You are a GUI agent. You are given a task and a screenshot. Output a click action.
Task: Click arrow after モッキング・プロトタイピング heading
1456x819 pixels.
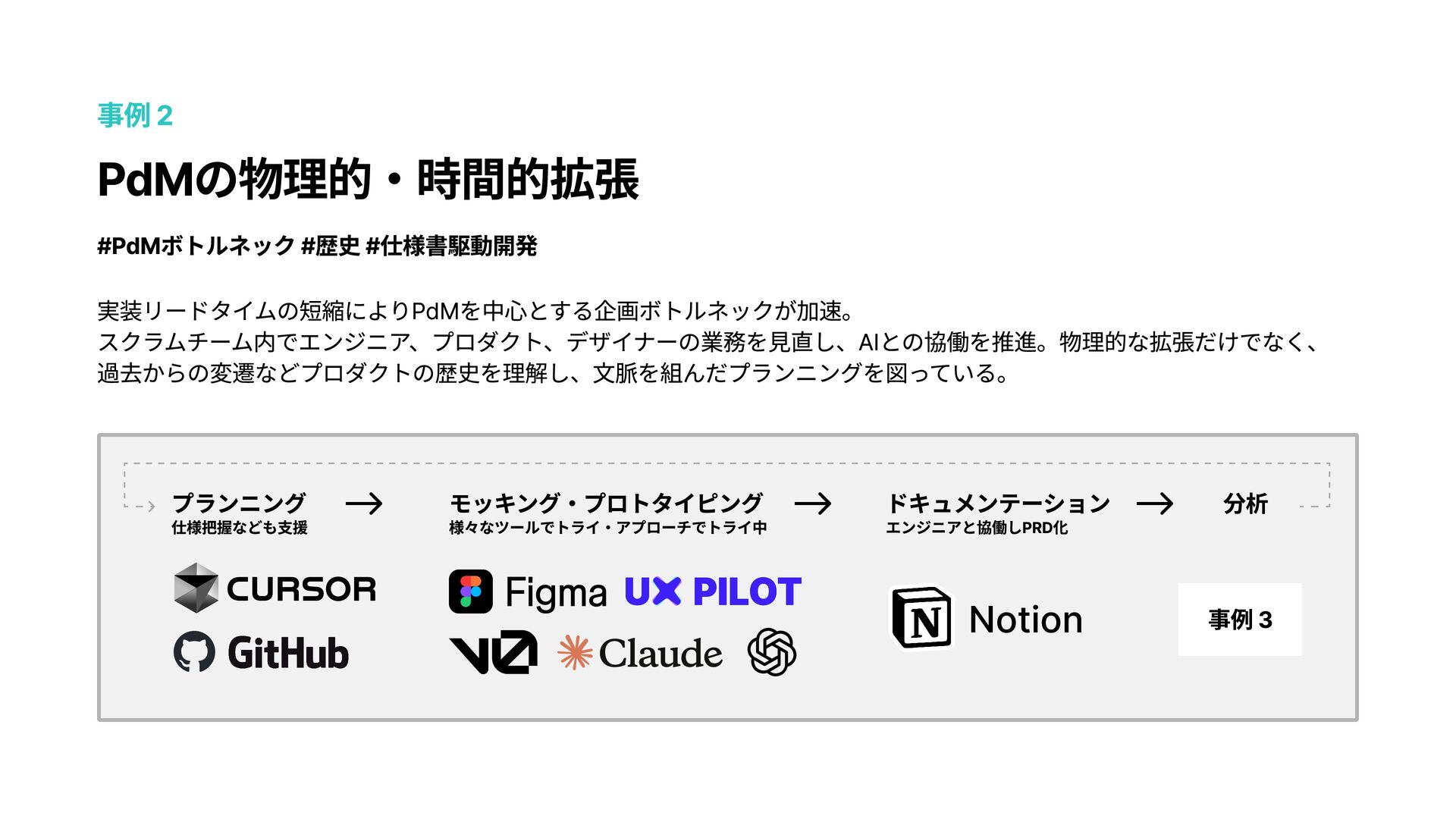813,504
